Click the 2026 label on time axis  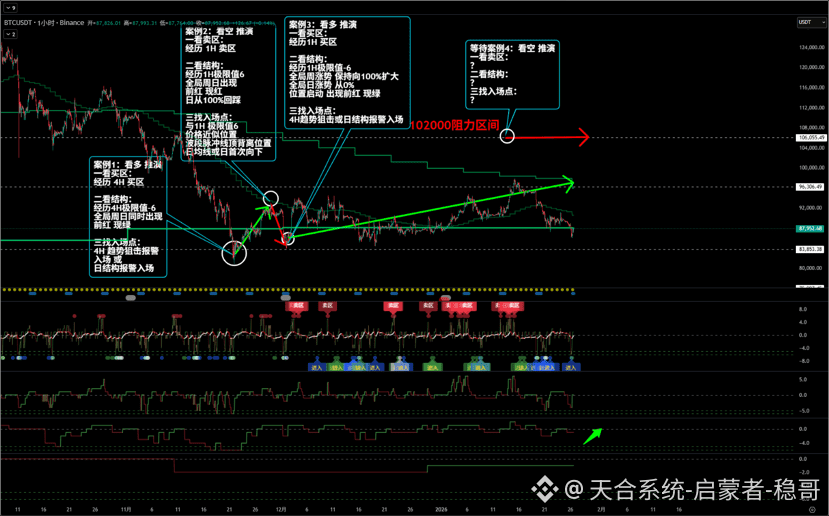[441, 510]
